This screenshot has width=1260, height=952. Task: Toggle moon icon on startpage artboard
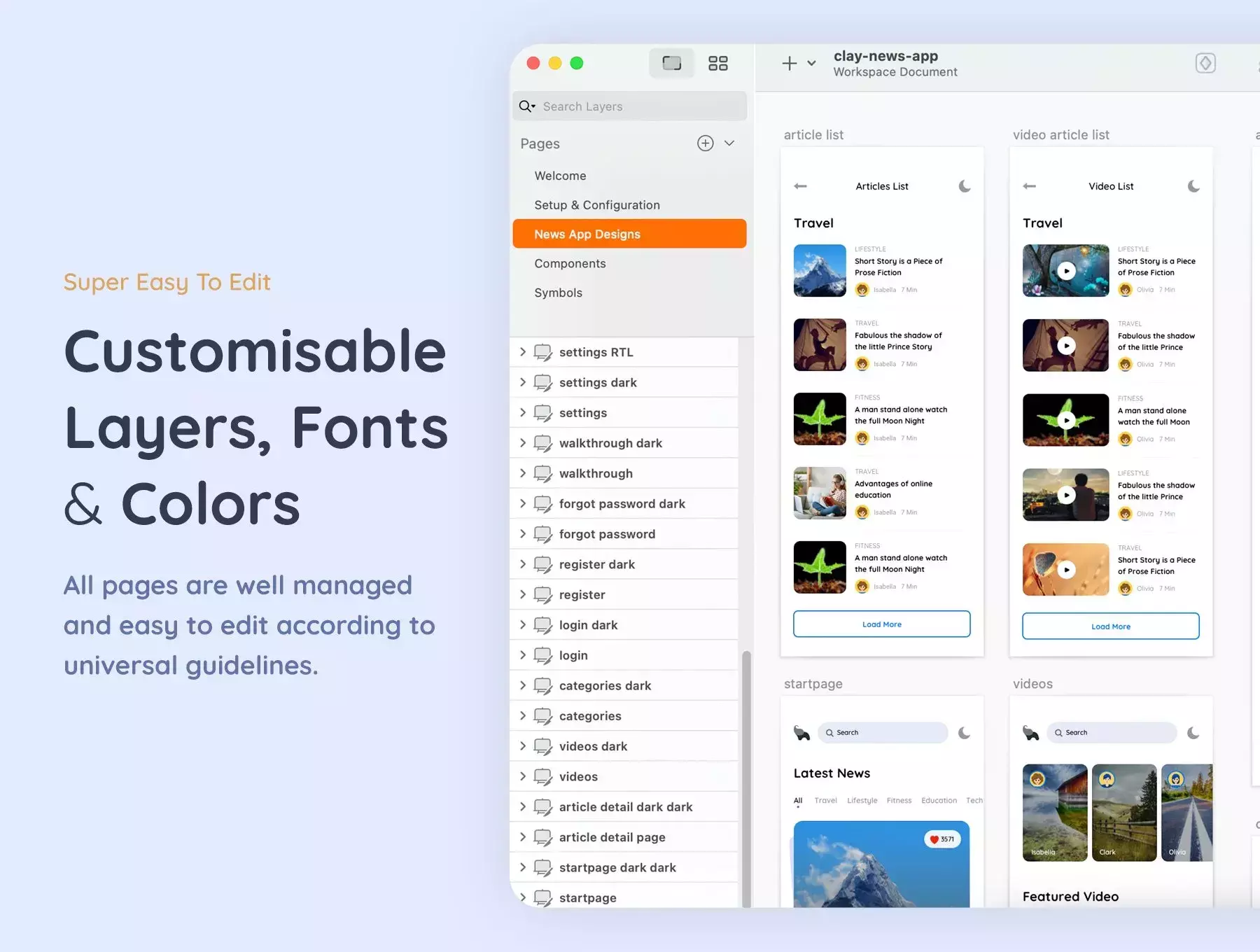point(965,733)
